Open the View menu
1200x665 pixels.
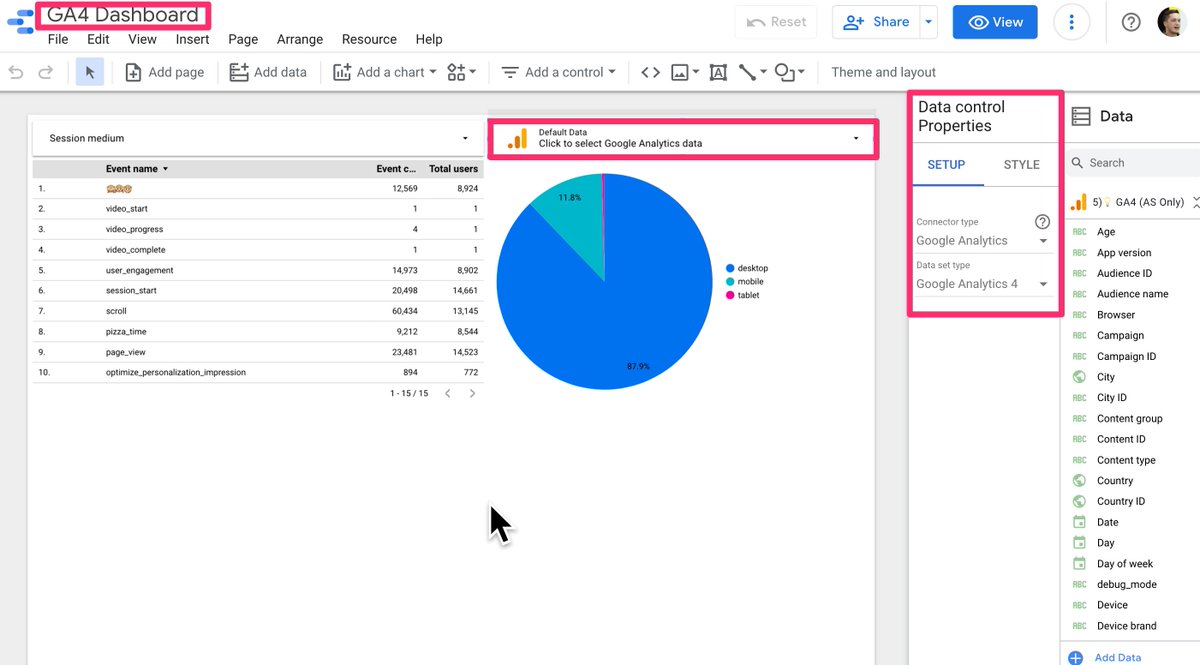coord(142,39)
